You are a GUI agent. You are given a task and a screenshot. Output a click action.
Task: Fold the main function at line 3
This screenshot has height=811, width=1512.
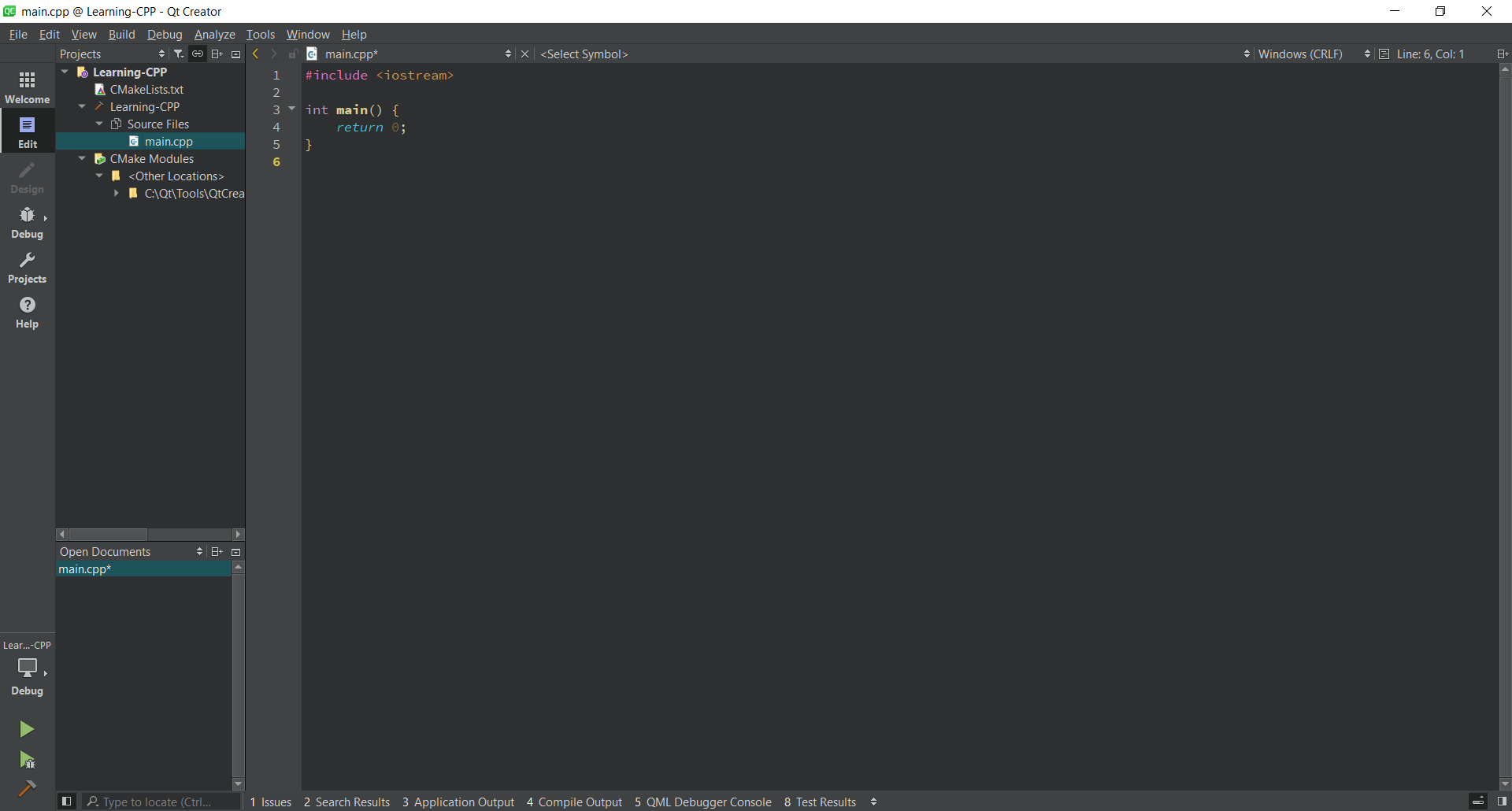pos(291,109)
